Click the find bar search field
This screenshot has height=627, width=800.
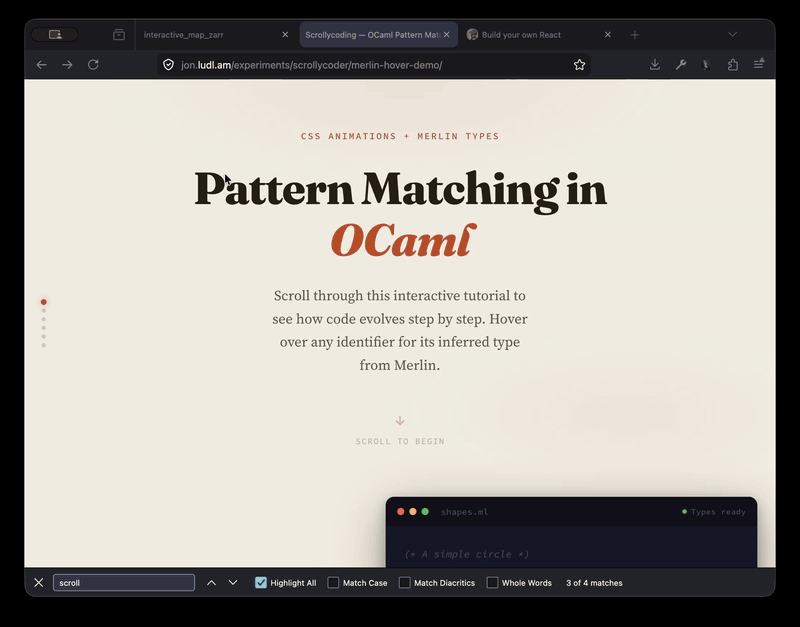(x=123, y=583)
